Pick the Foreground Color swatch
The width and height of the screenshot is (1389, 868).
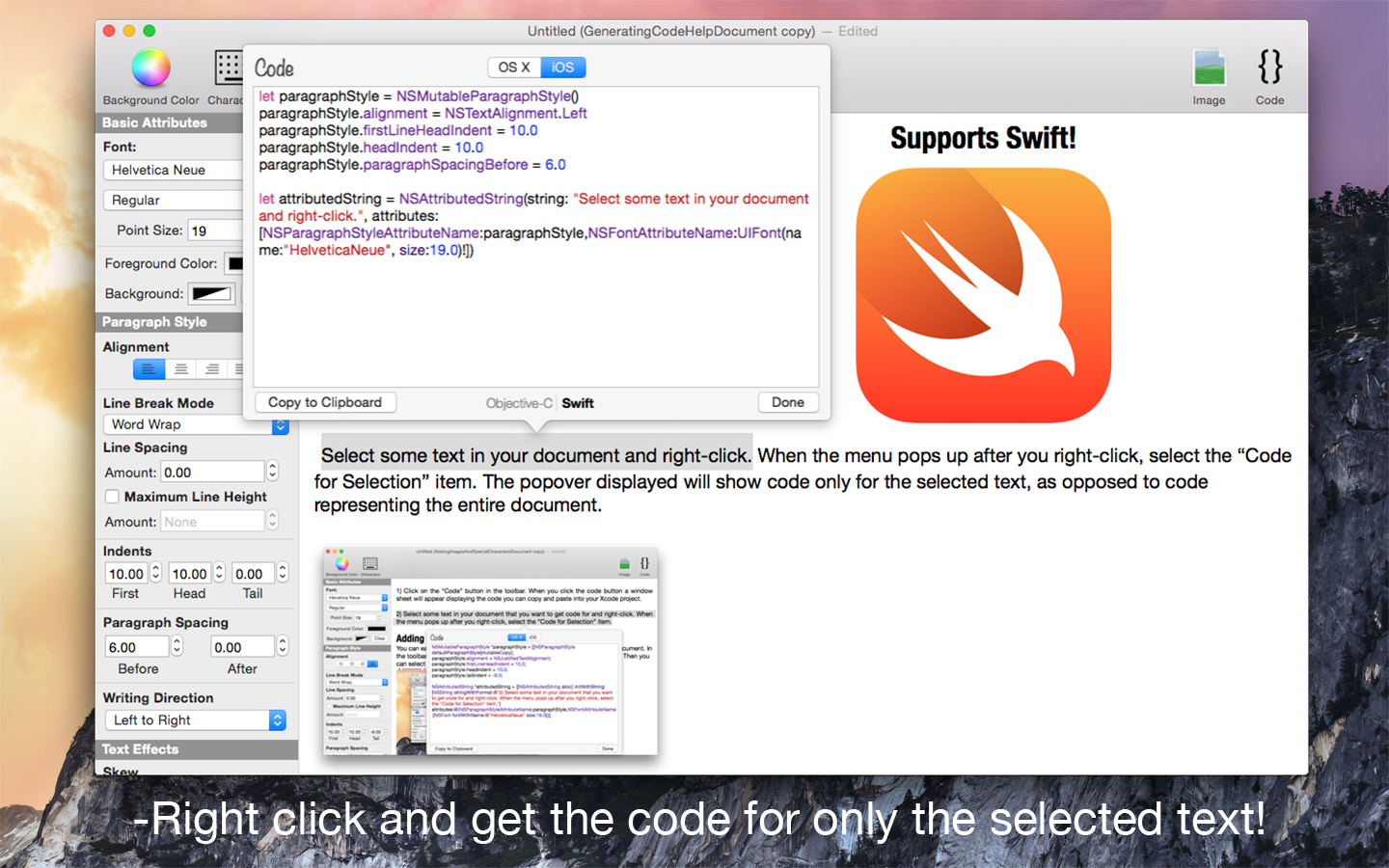click(234, 263)
